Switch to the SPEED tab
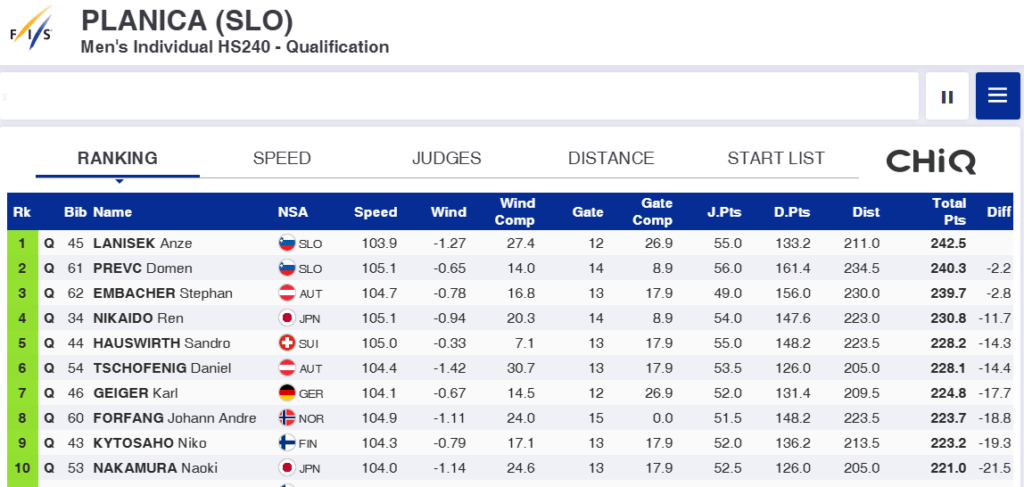Viewport: 1024px width, 487px height. click(282, 159)
